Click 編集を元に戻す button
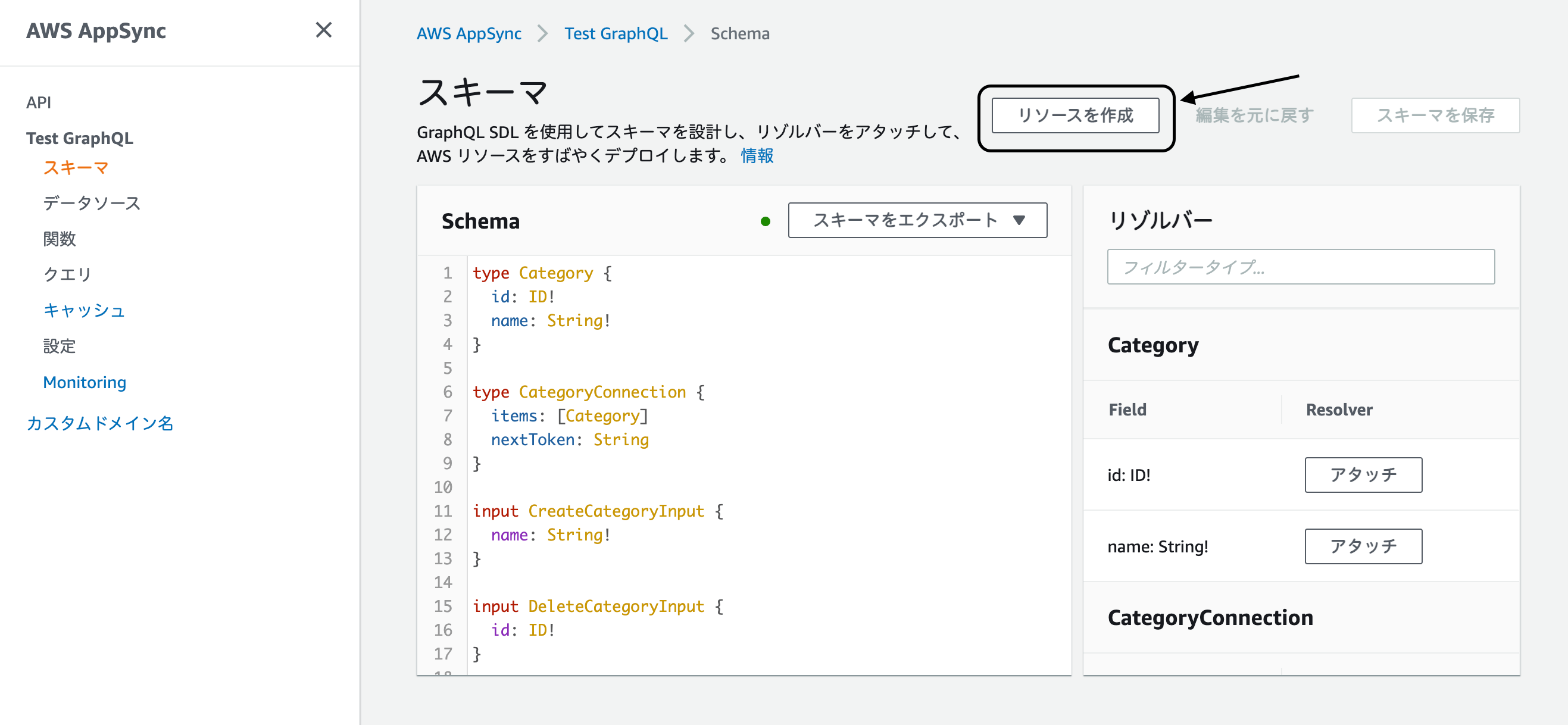 click(1254, 115)
